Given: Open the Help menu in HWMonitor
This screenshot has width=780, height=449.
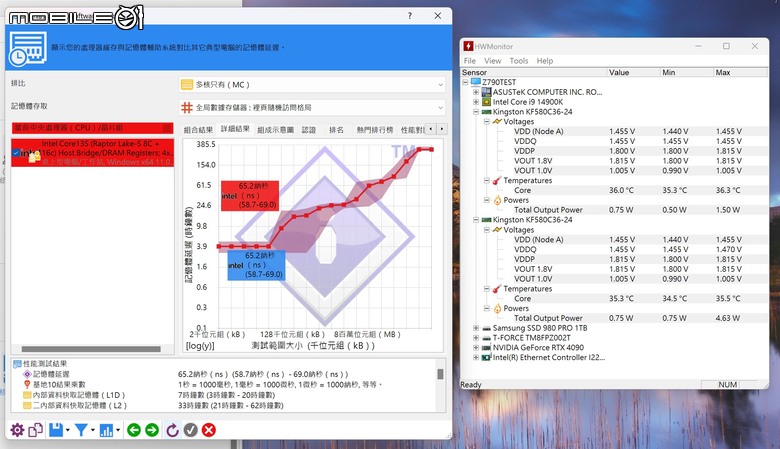Looking at the screenshot, I should [x=545, y=61].
